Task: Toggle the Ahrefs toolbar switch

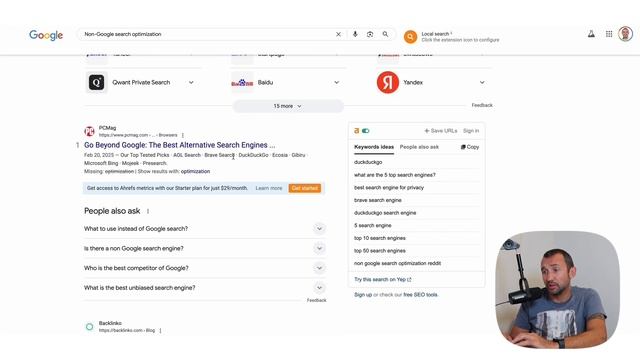Action: [365, 131]
